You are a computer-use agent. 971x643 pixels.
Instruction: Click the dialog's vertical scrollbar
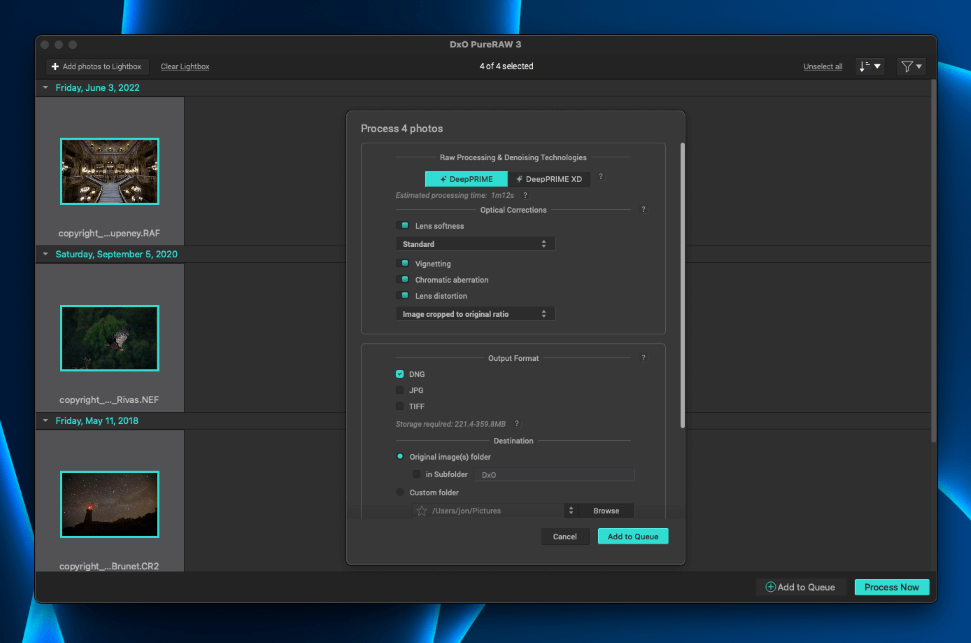point(682,285)
